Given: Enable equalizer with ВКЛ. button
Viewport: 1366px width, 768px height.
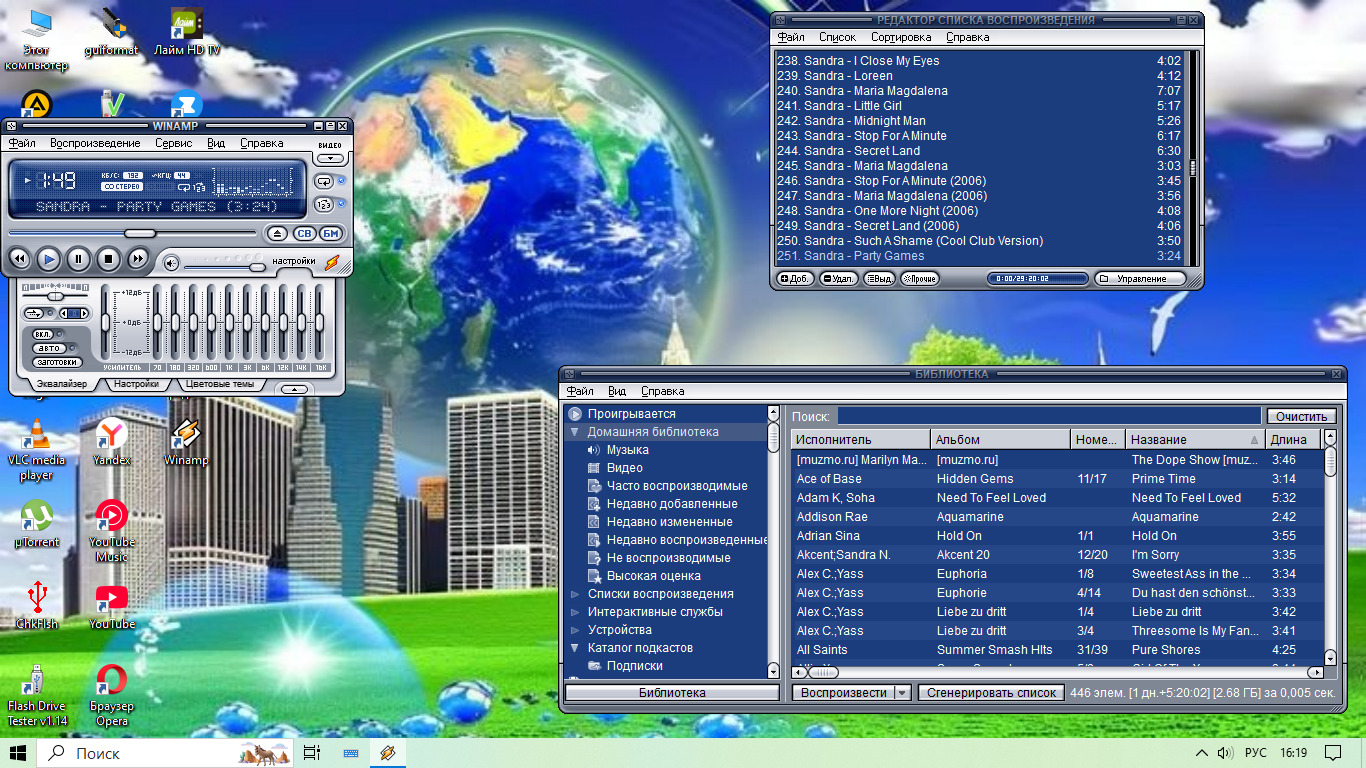Looking at the screenshot, I should (x=44, y=334).
